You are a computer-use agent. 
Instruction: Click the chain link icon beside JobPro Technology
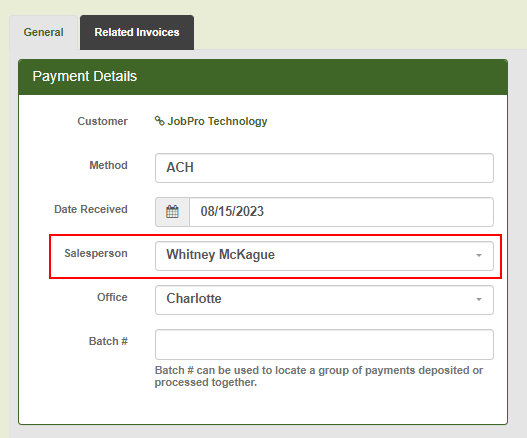tap(159, 121)
